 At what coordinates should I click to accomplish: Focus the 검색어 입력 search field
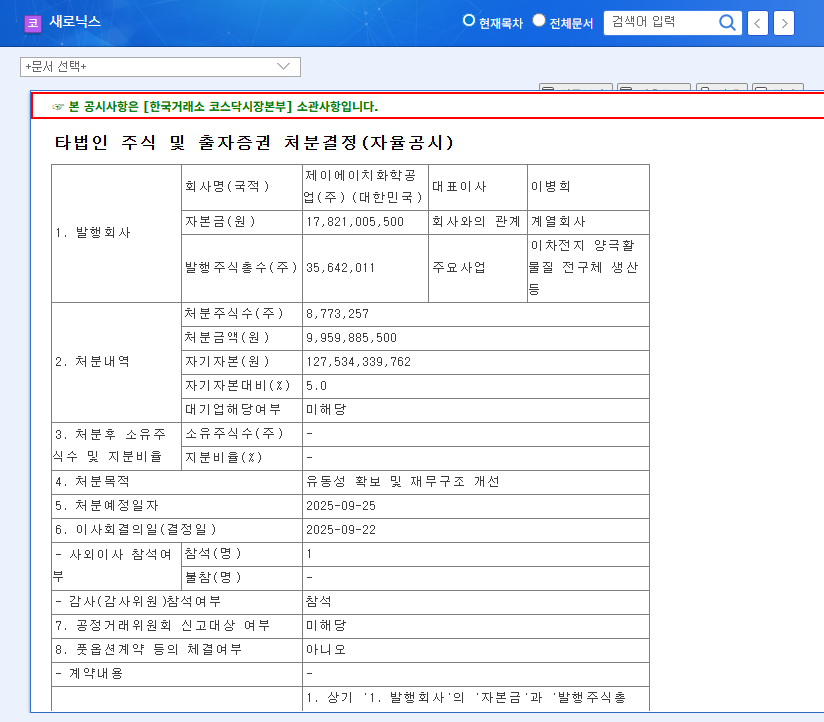tap(661, 23)
